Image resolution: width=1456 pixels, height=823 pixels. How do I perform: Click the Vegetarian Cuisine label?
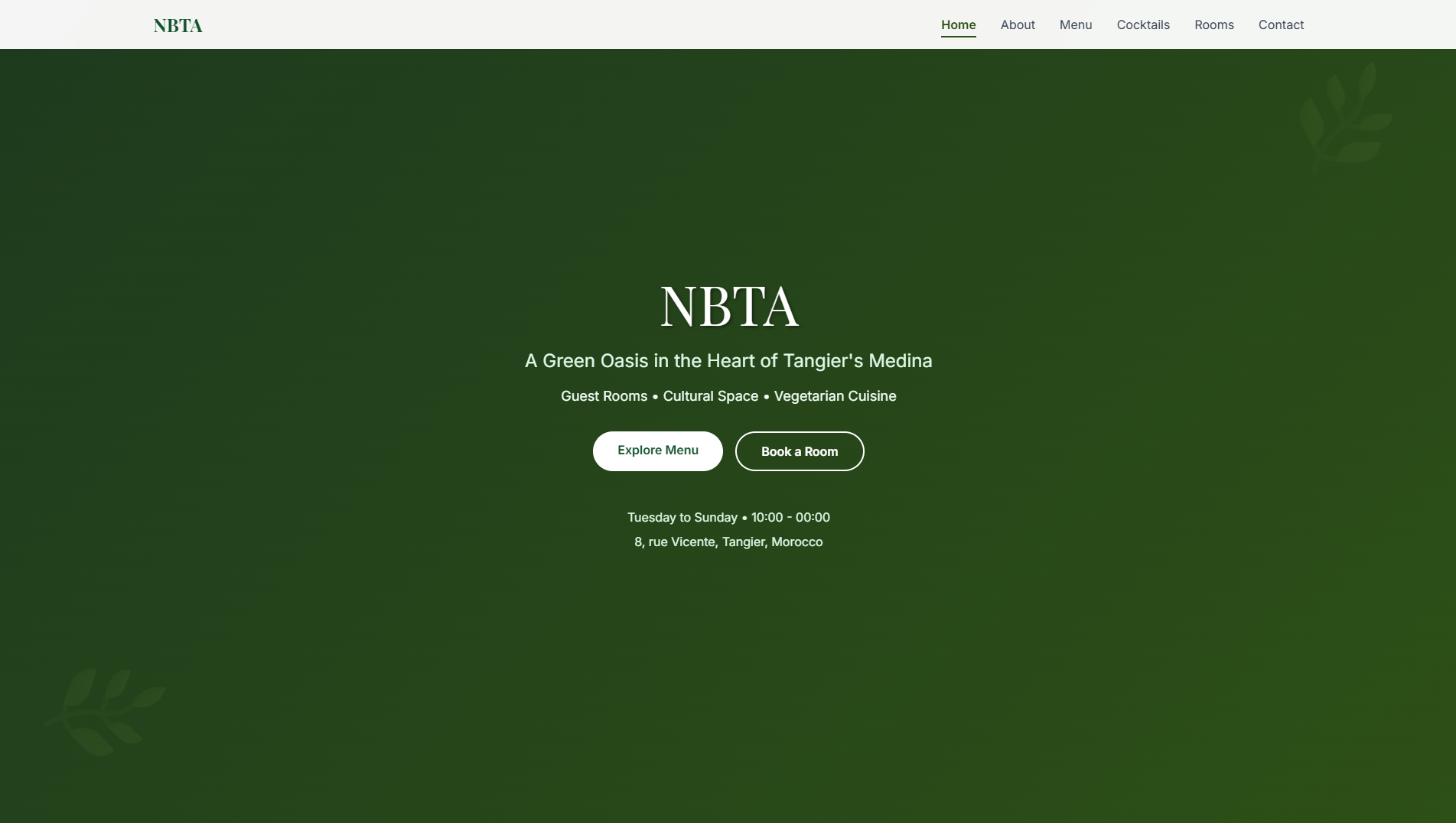point(835,396)
